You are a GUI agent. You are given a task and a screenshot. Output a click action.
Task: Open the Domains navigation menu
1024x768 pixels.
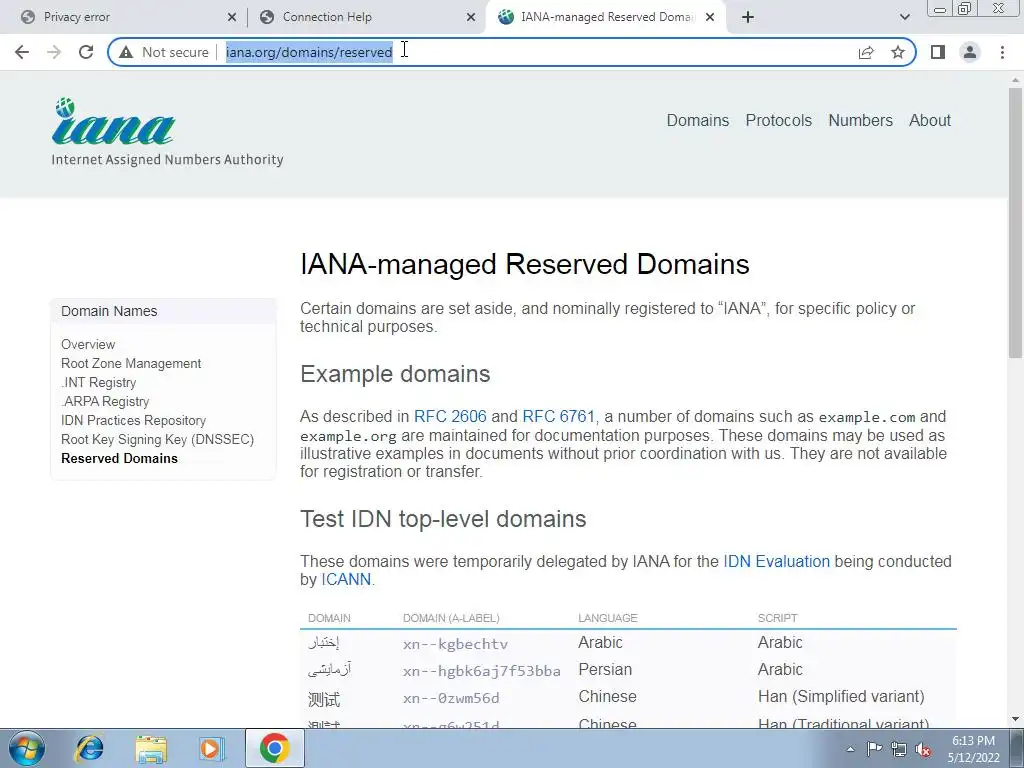pyautogui.click(x=697, y=121)
